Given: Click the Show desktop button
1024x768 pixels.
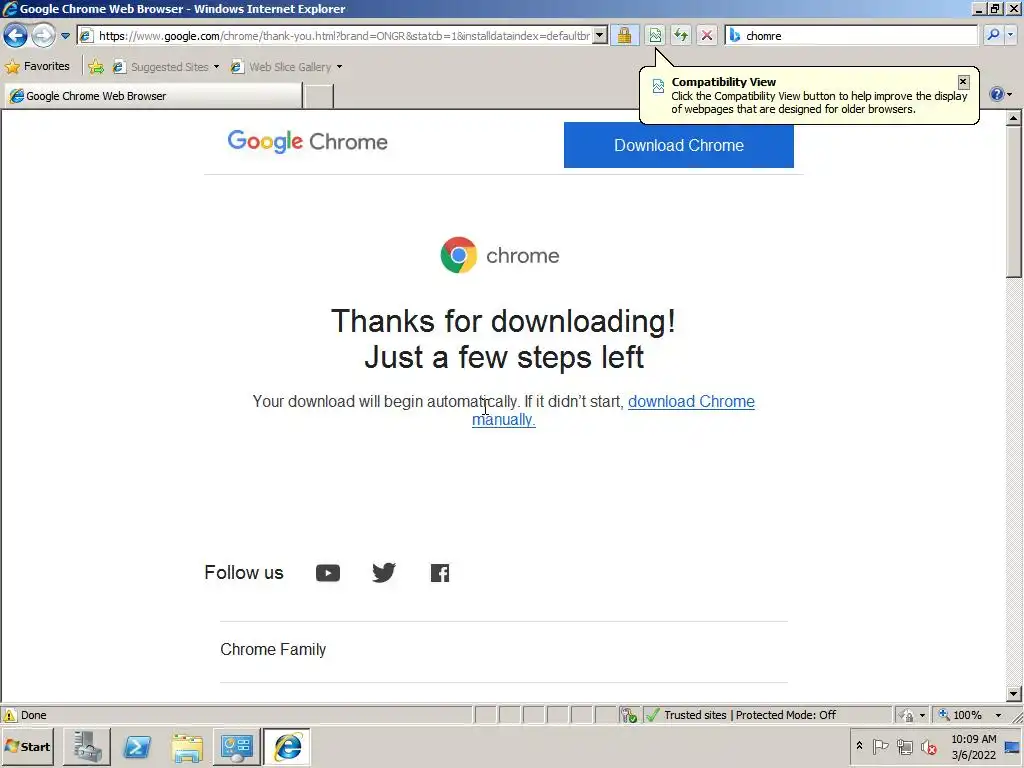Looking at the screenshot, I should pyautogui.click(x=1013, y=747).
